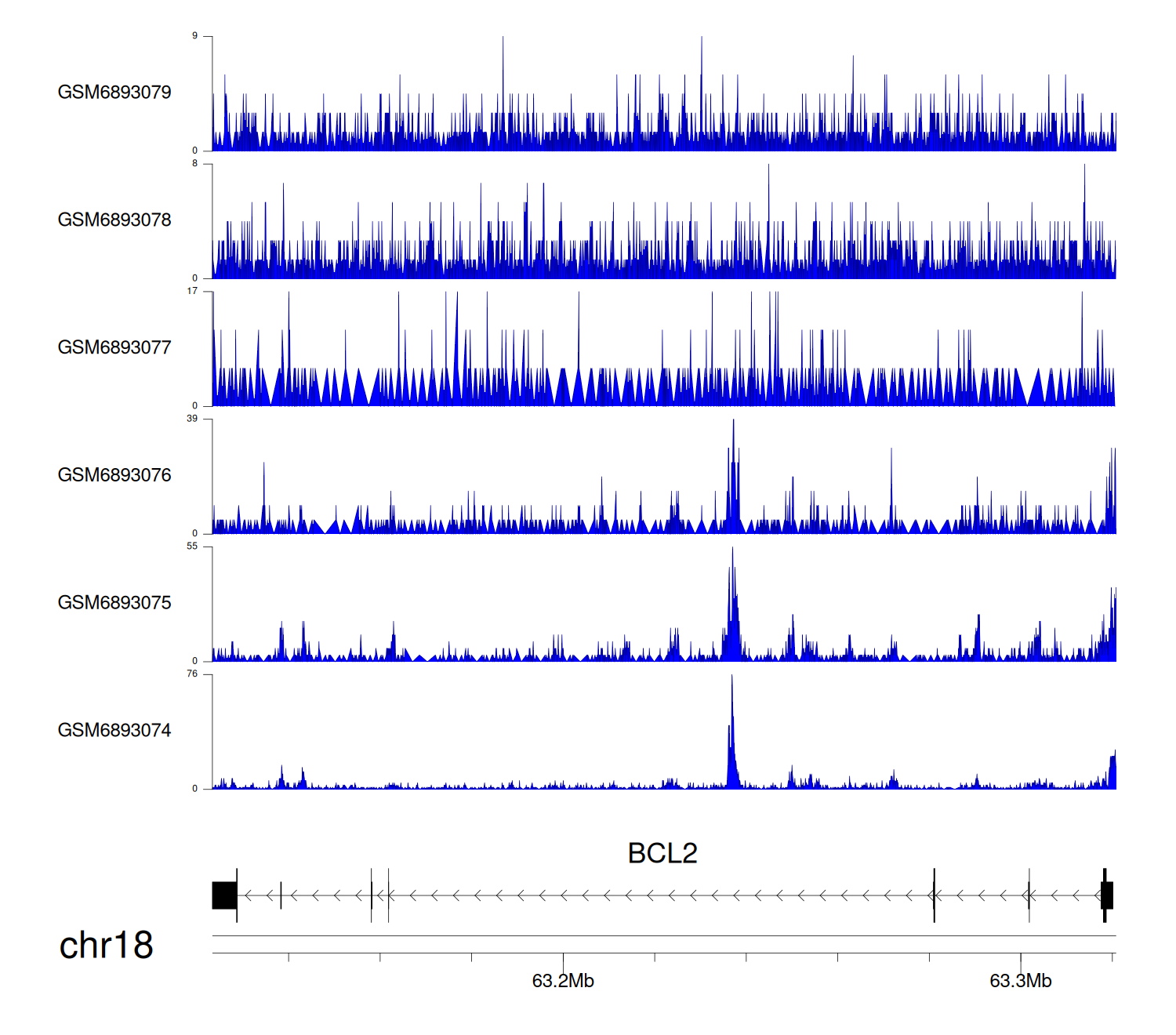Viewport: 1176px width, 1035px height.
Task: Click the GSM6893079 track label
Action: pyautogui.click(x=114, y=93)
